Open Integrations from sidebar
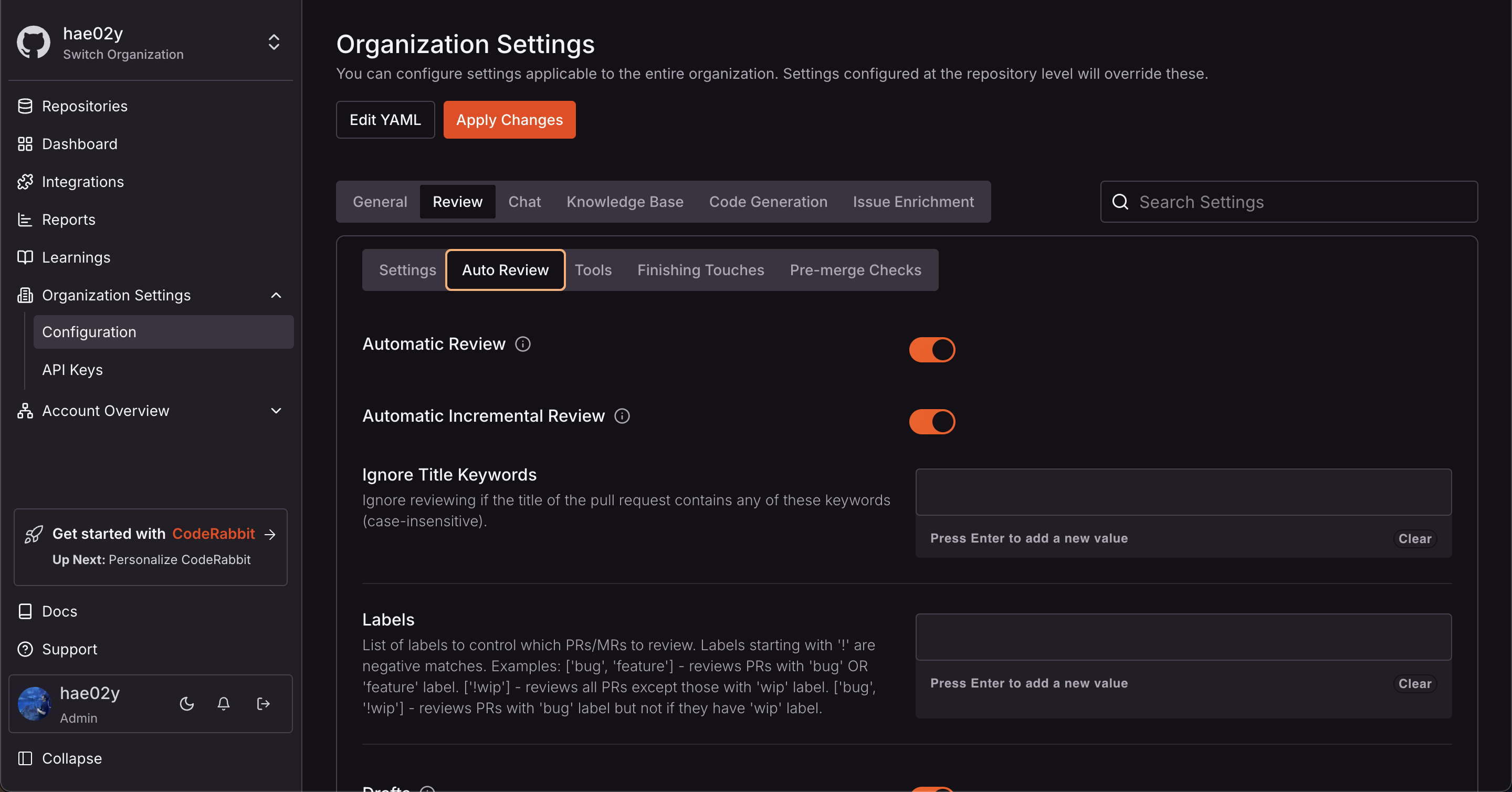The image size is (1512, 792). click(x=83, y=182)
